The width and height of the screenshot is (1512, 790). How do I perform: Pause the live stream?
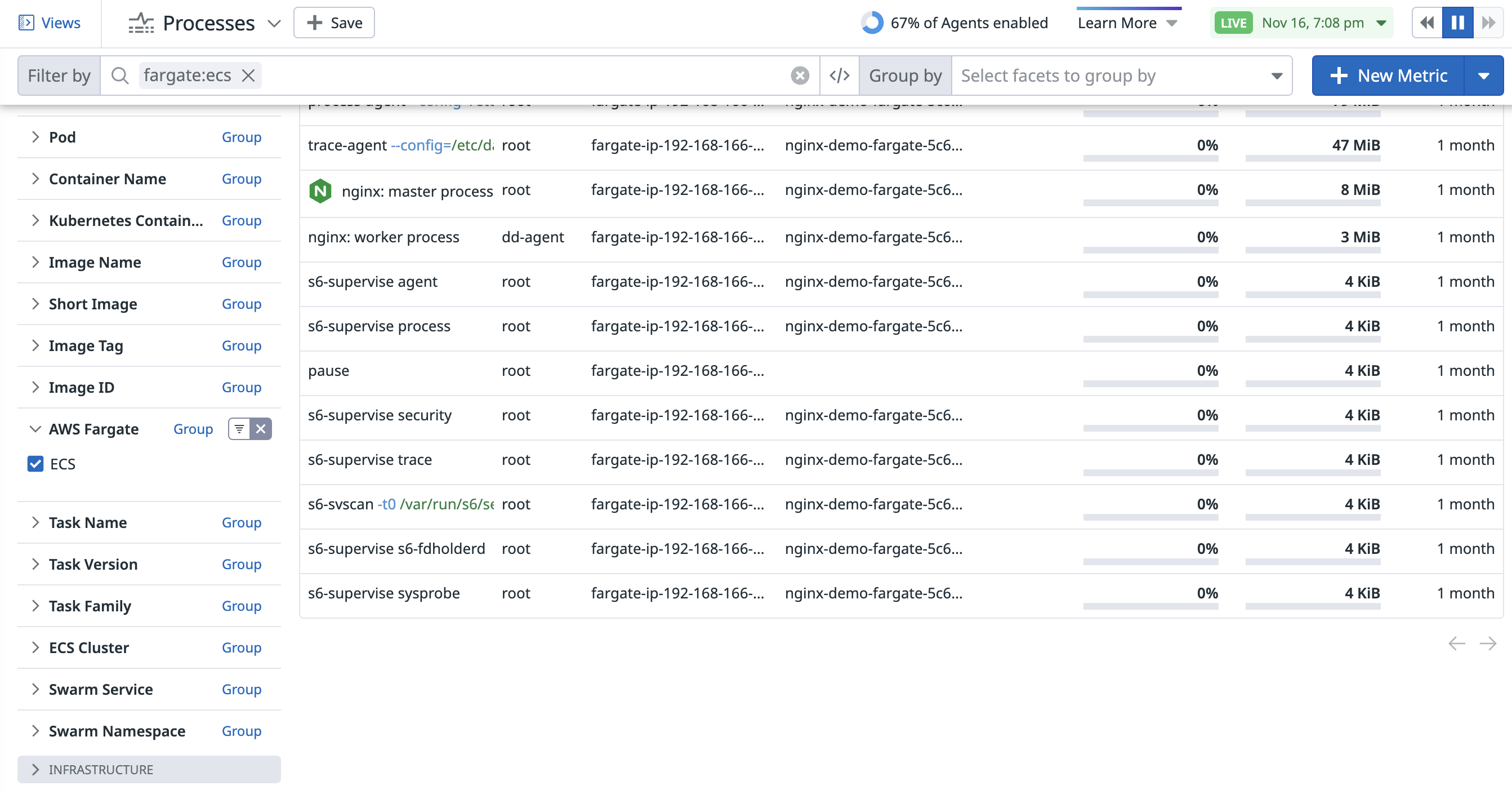pos(1457,23)
